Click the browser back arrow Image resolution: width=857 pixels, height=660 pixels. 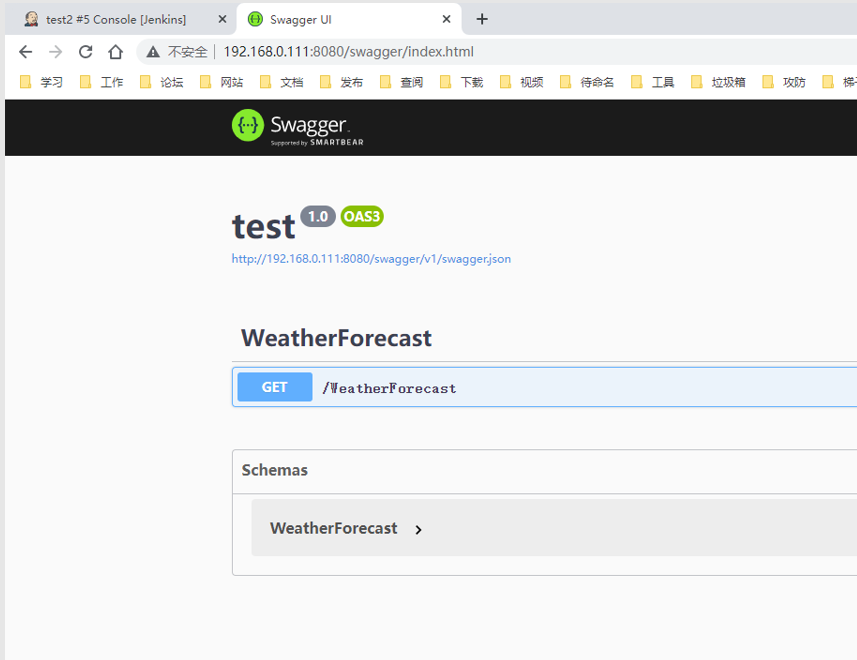26,52
